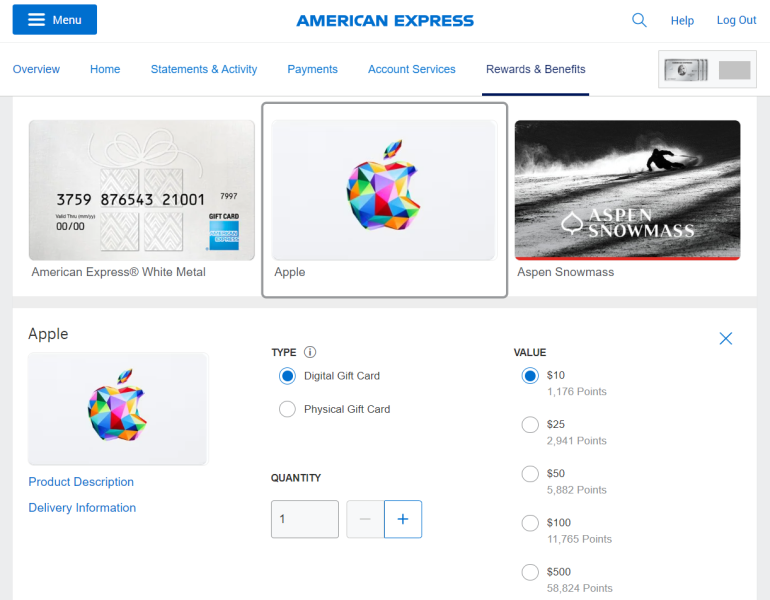Go to Account Services tab

pos(412,69)
